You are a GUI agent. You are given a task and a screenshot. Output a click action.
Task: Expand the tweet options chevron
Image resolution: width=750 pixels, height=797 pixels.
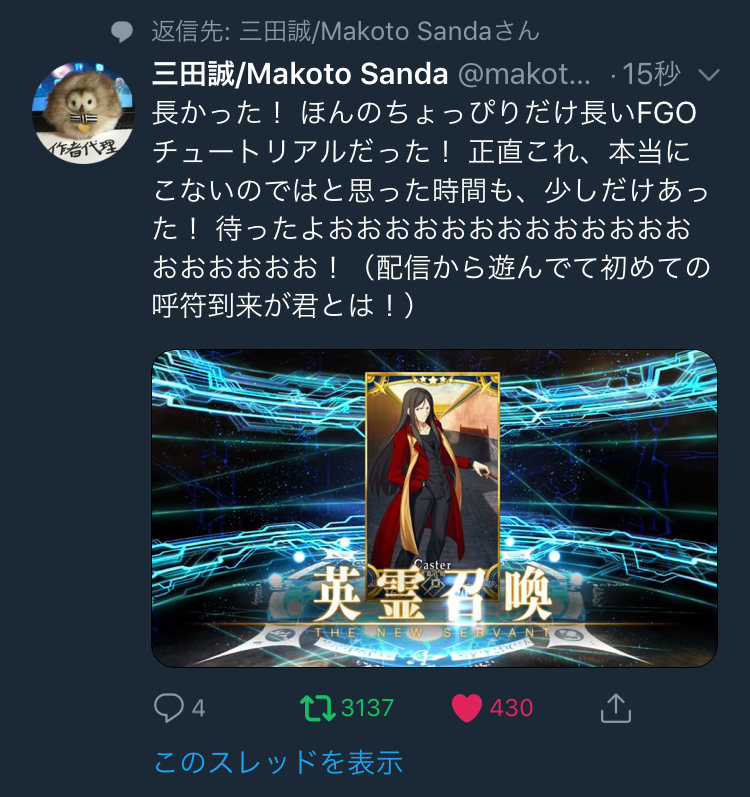709,75
